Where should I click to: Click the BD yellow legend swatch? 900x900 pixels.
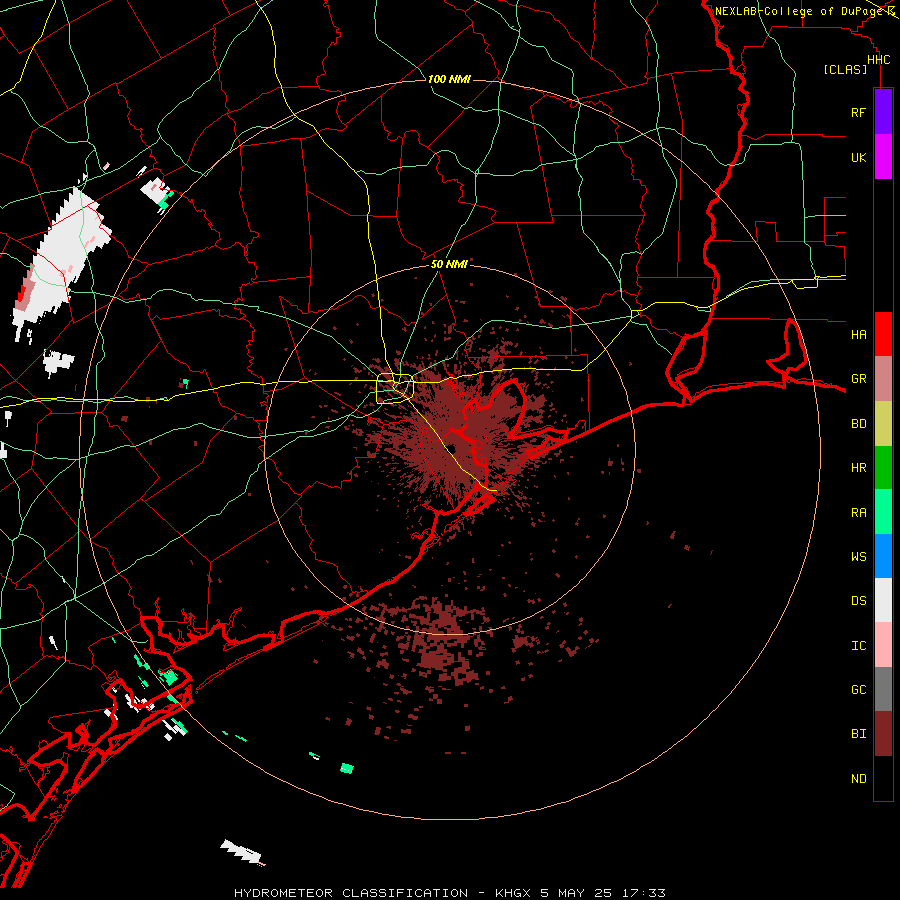[883, 423]
